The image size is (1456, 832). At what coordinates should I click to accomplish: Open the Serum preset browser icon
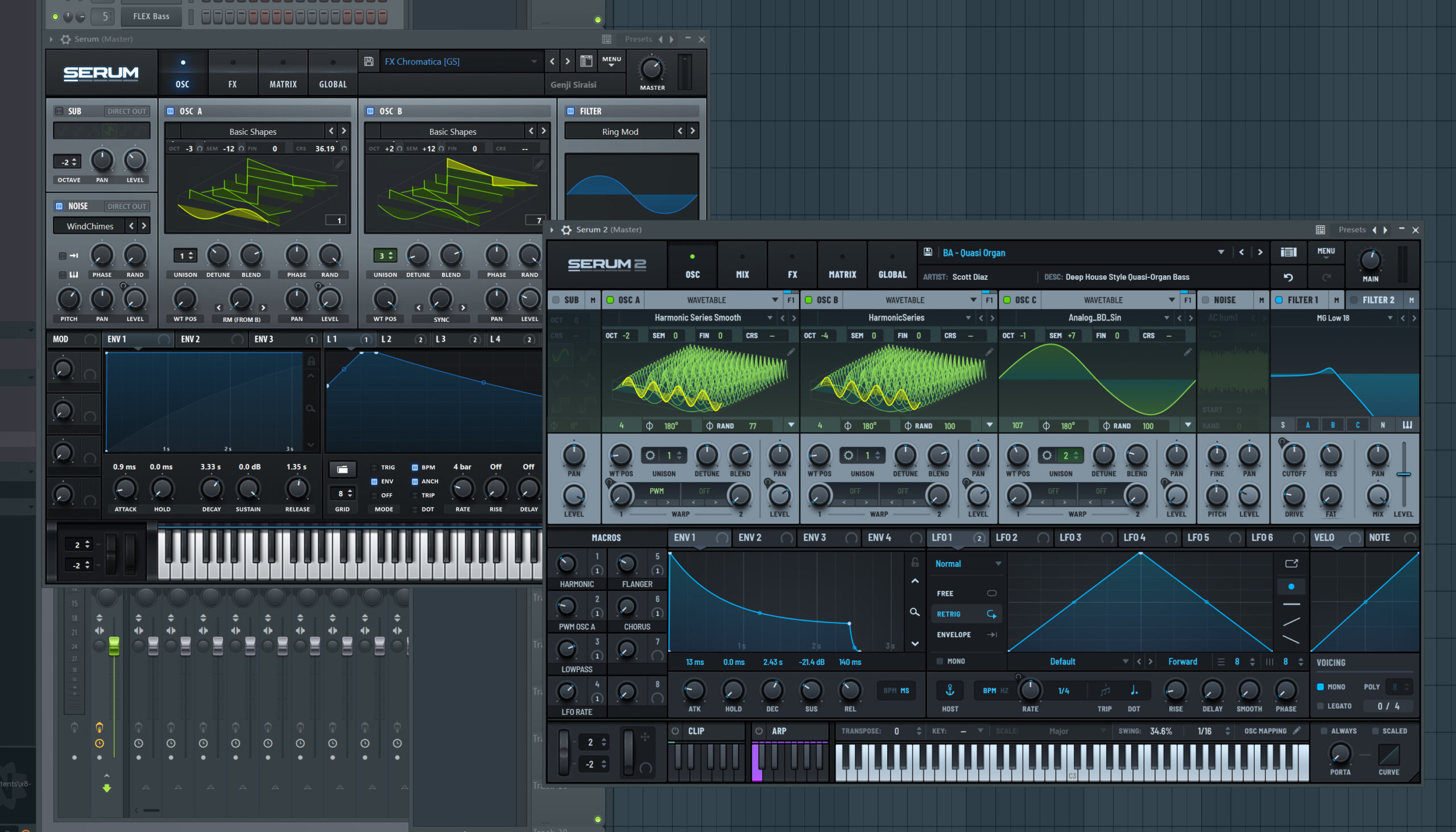click(586, 61)
